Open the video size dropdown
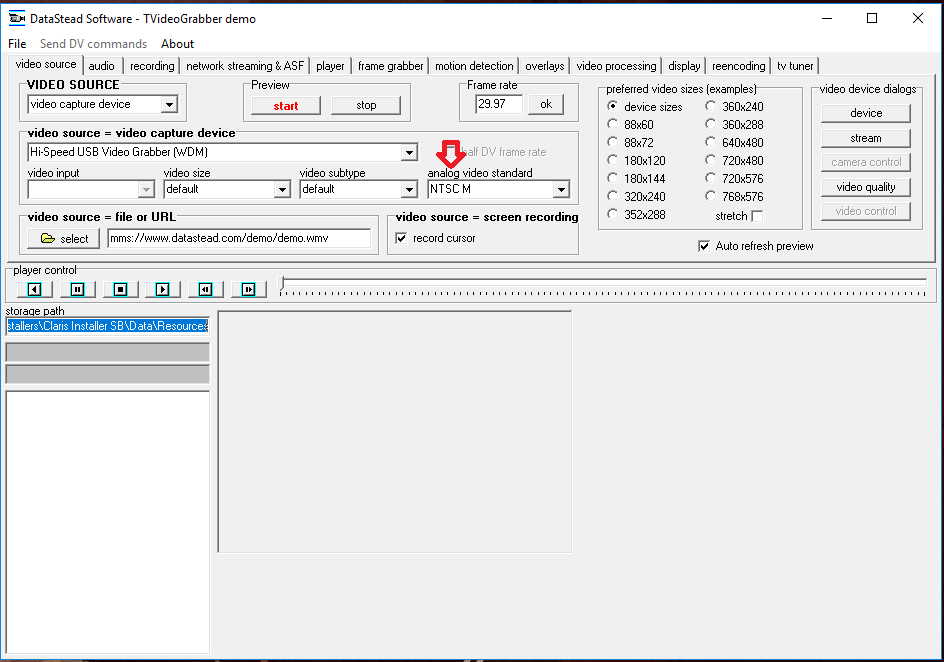944x662 pixels. 282,189
